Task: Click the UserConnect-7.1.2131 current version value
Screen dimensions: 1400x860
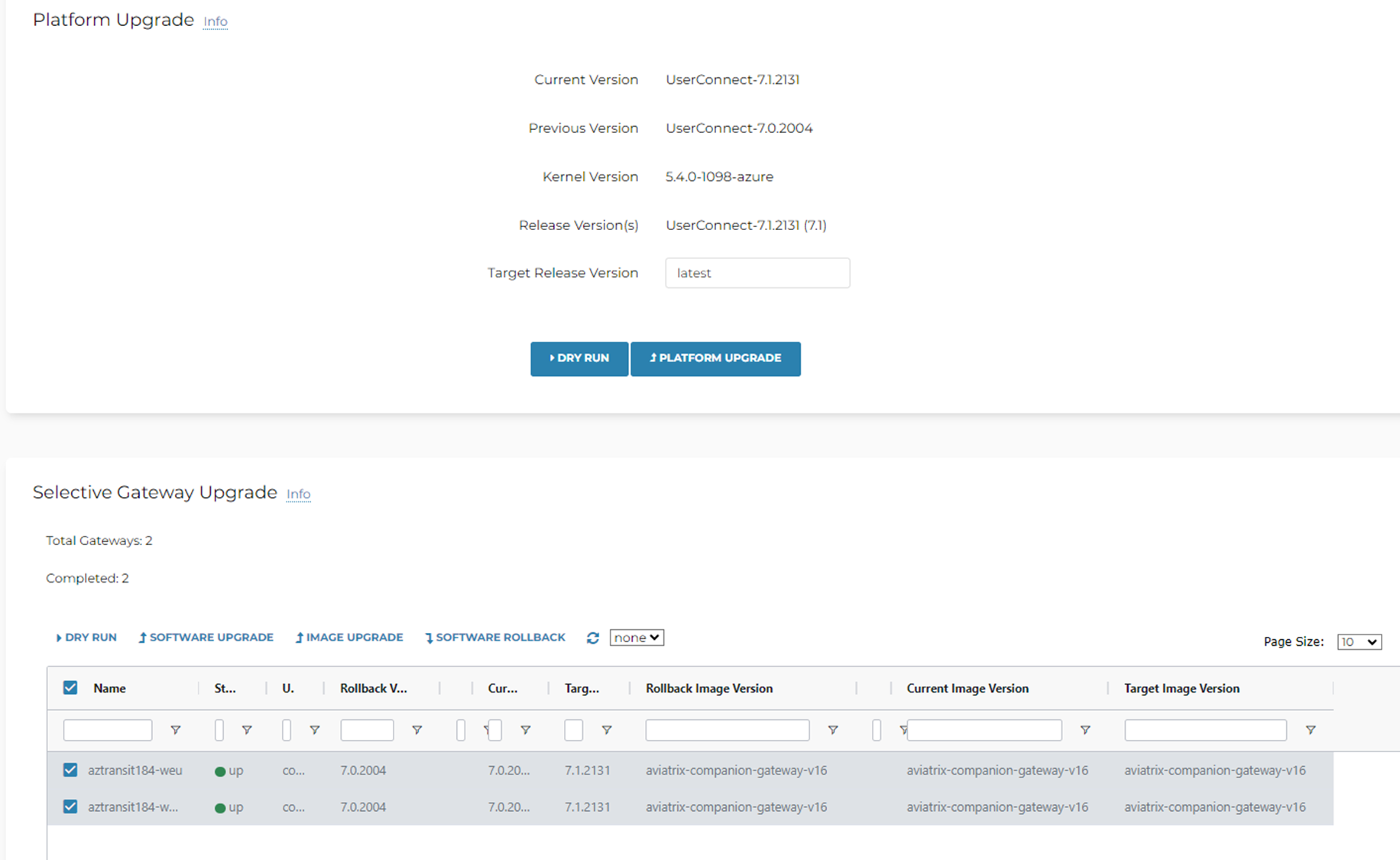Action: (732, 80)
